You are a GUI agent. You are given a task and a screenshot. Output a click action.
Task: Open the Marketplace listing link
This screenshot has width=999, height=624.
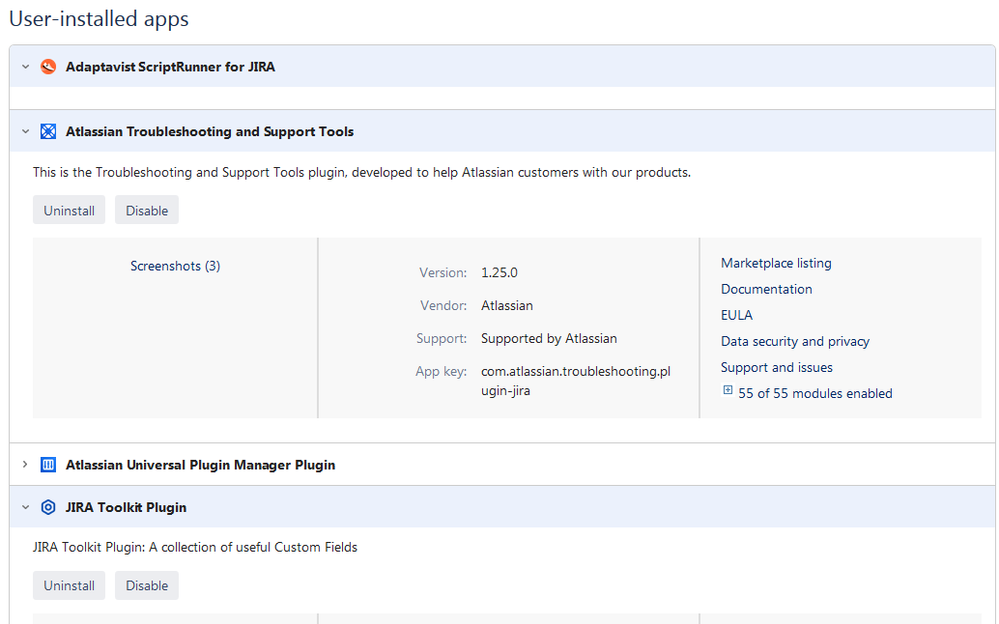click(x=776, y=263)
